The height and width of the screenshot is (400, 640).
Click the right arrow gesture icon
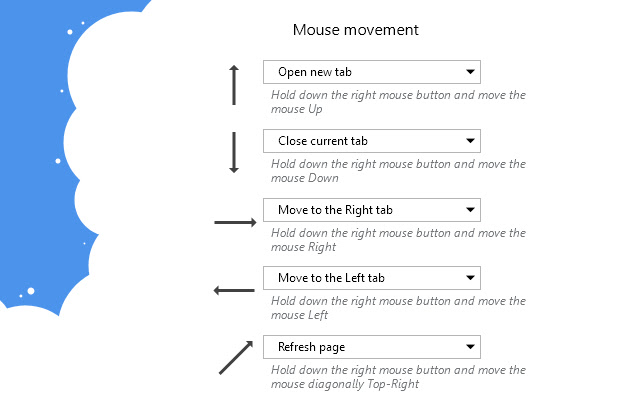tap(236, 222)
